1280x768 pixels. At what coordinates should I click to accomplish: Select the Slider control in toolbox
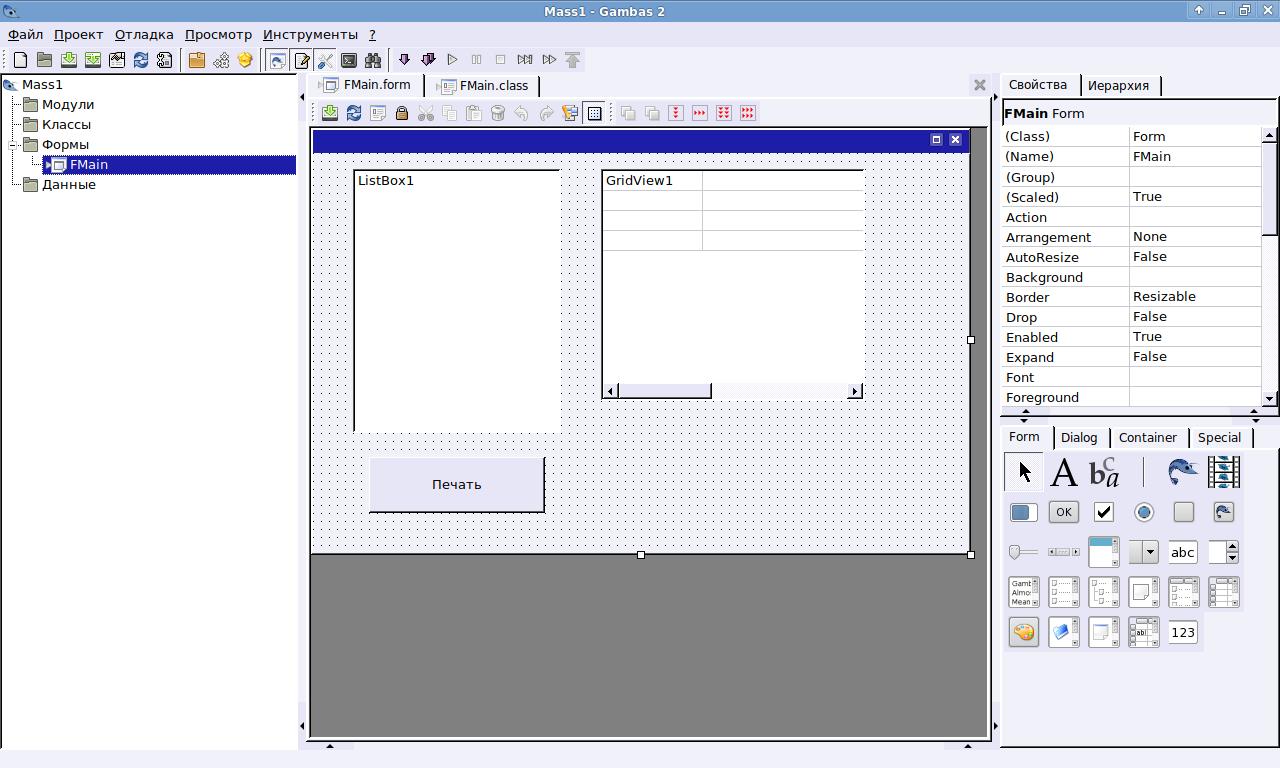click(1024, 552)
